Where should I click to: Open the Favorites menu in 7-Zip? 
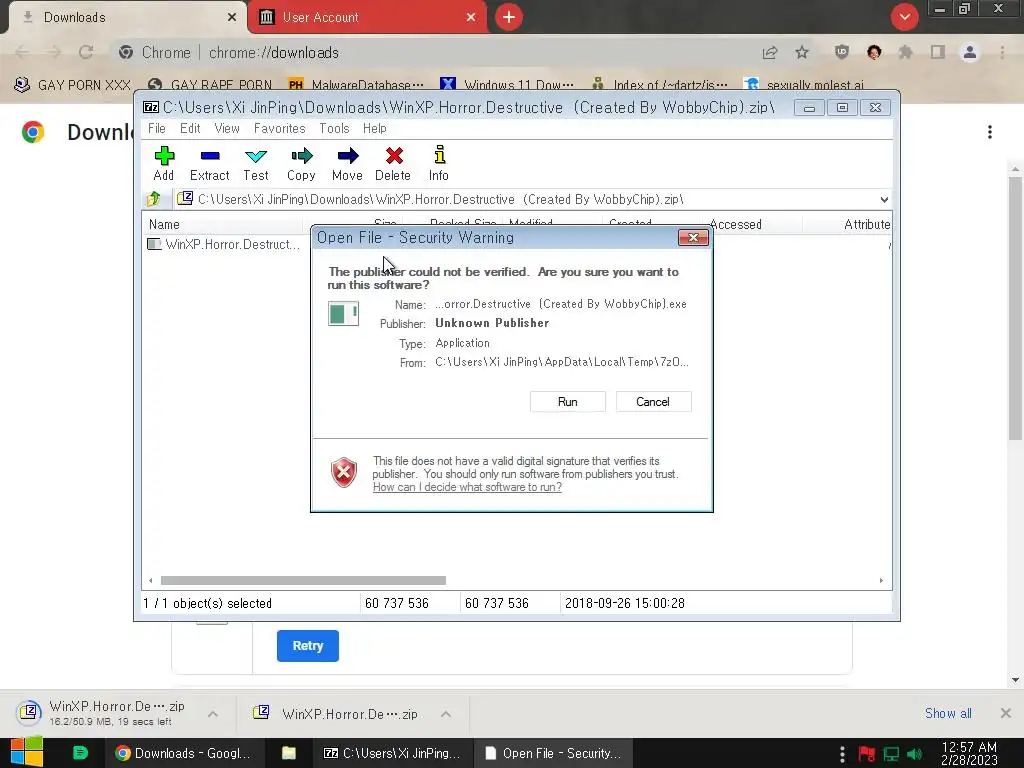point(280,129)
